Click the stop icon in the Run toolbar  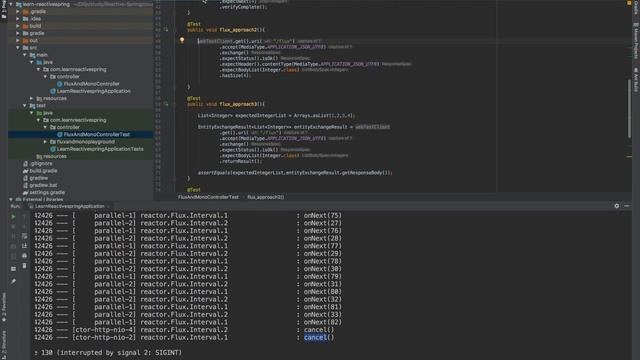click(x=13, y=227)
